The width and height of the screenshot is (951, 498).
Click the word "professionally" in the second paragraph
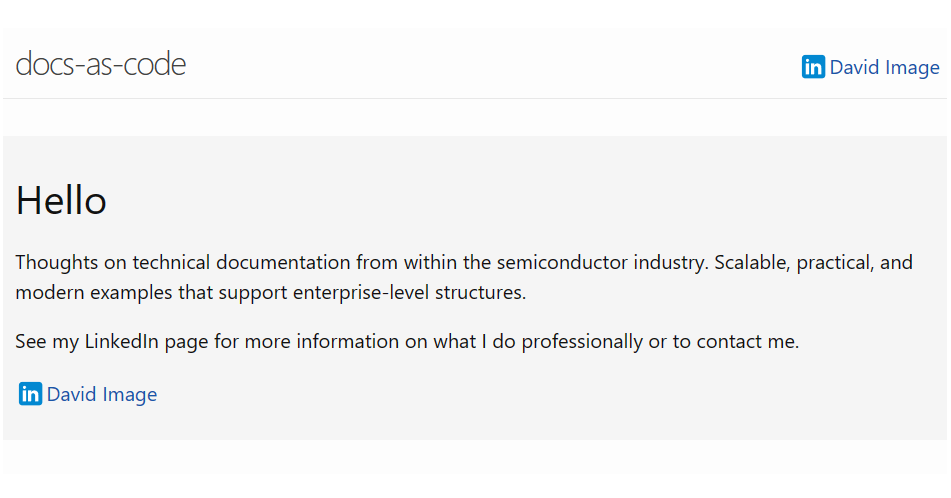pos(582,342)
